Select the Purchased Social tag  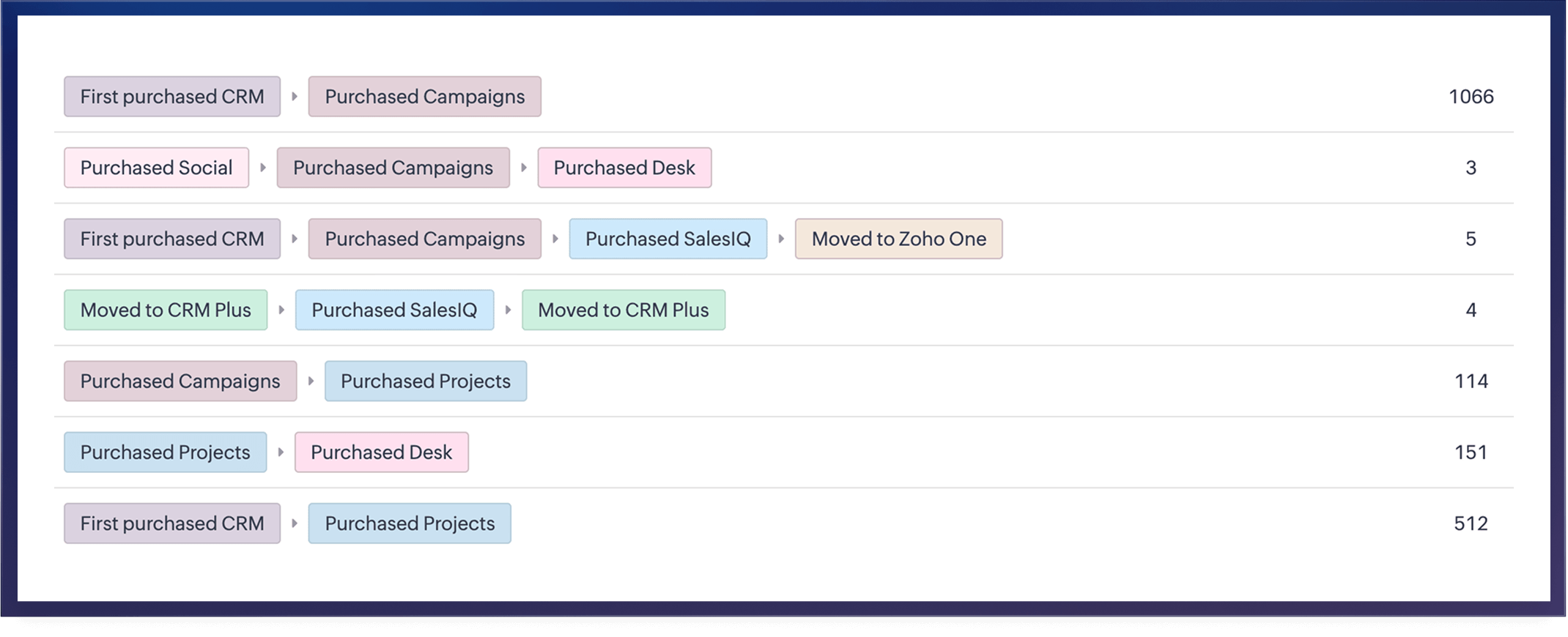point(156,168)
